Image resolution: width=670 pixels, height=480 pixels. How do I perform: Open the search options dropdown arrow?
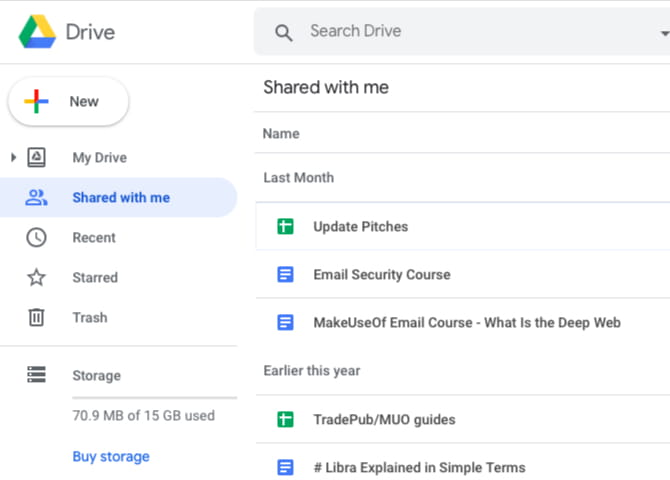point(664,33)
